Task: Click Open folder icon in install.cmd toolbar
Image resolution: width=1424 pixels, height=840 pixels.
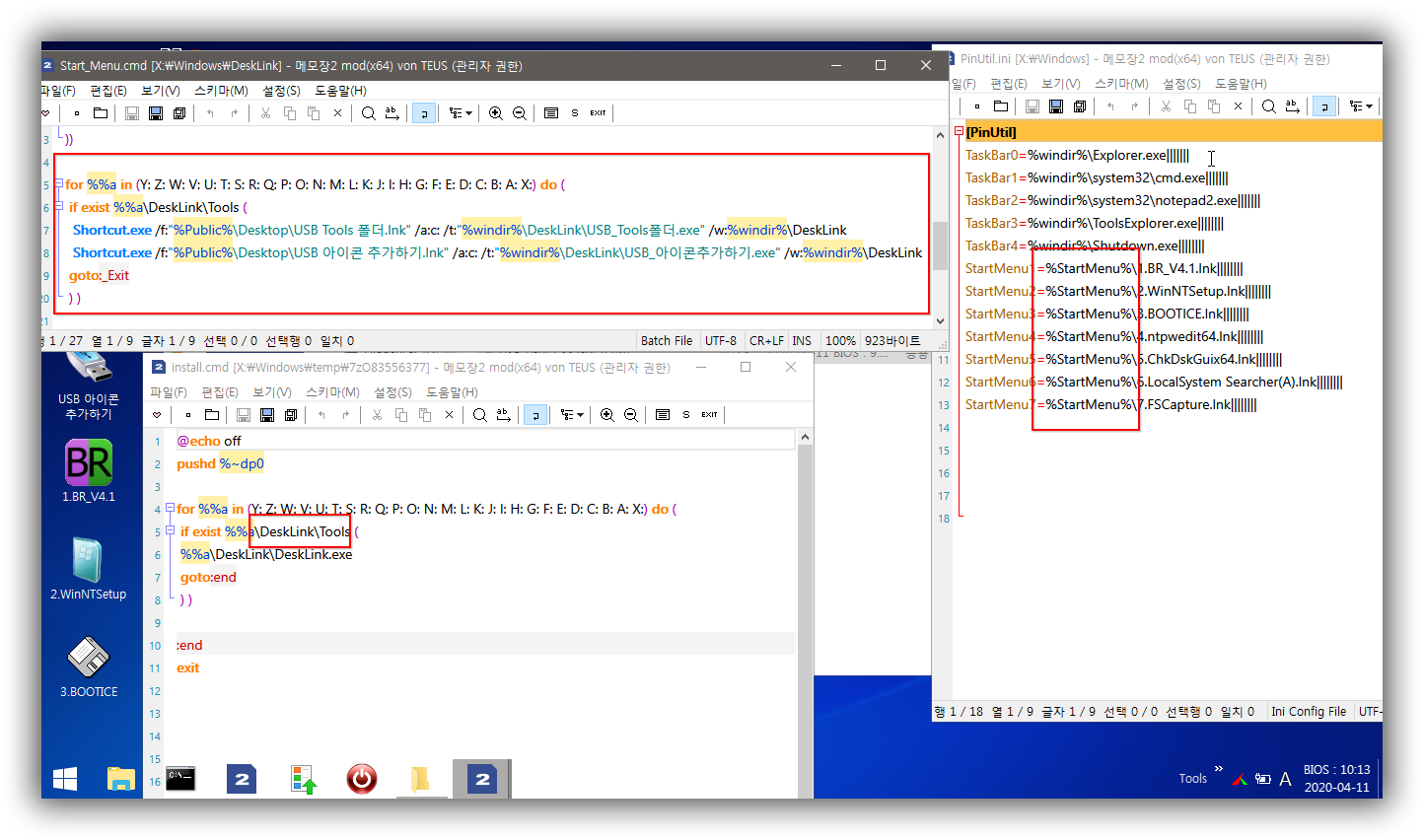Action: [x=212, y=415]
